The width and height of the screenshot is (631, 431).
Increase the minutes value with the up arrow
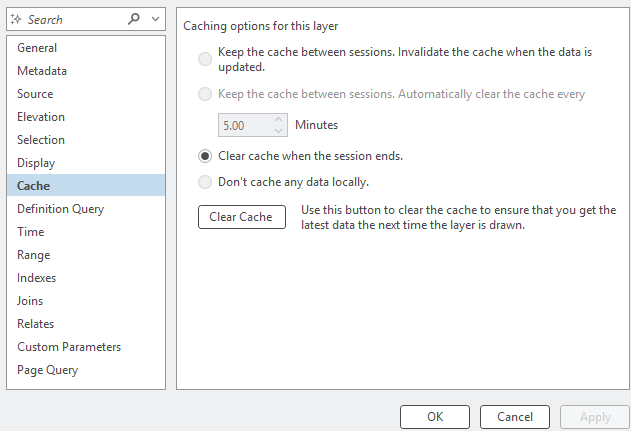click(278, 120)
